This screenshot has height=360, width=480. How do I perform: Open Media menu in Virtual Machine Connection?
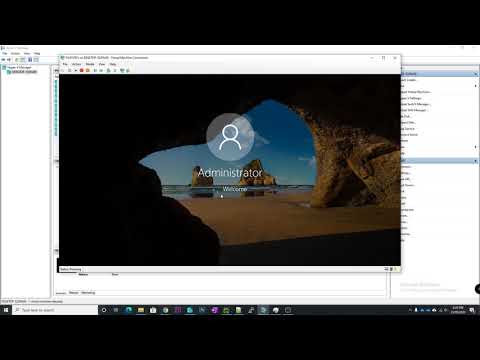pyautogui.click(x=90, y=64)
